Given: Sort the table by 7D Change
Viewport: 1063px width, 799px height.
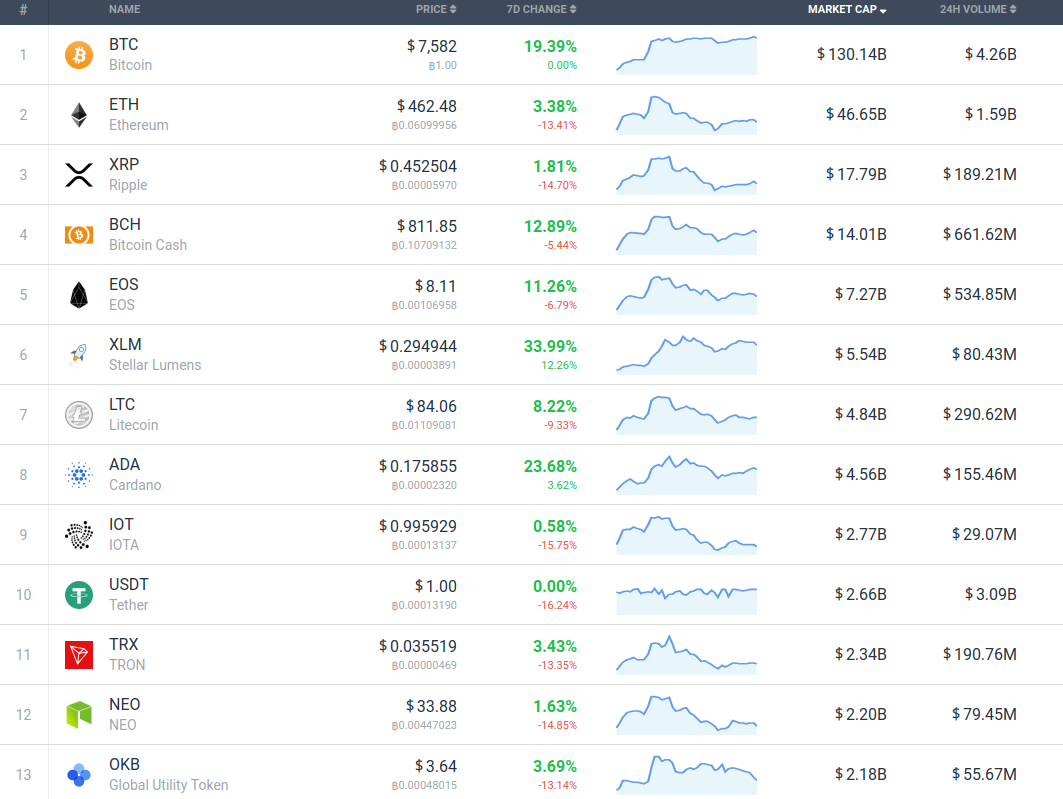Looking at the screenshot, I should 541,9.
